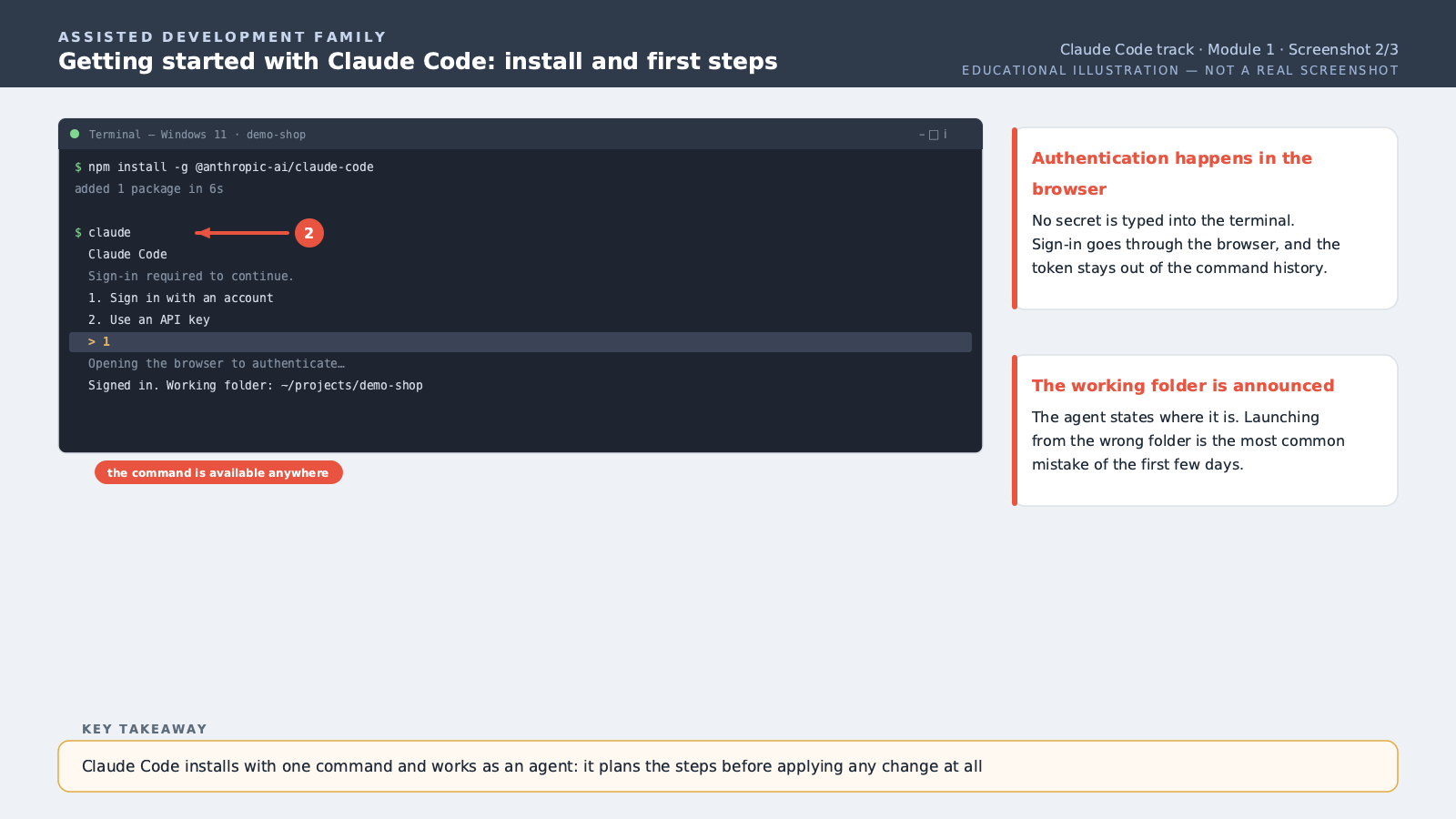Click heading 'Authentication happens in the browser'
This screenshot has width=1456, height=819.
pos(1172,173)
